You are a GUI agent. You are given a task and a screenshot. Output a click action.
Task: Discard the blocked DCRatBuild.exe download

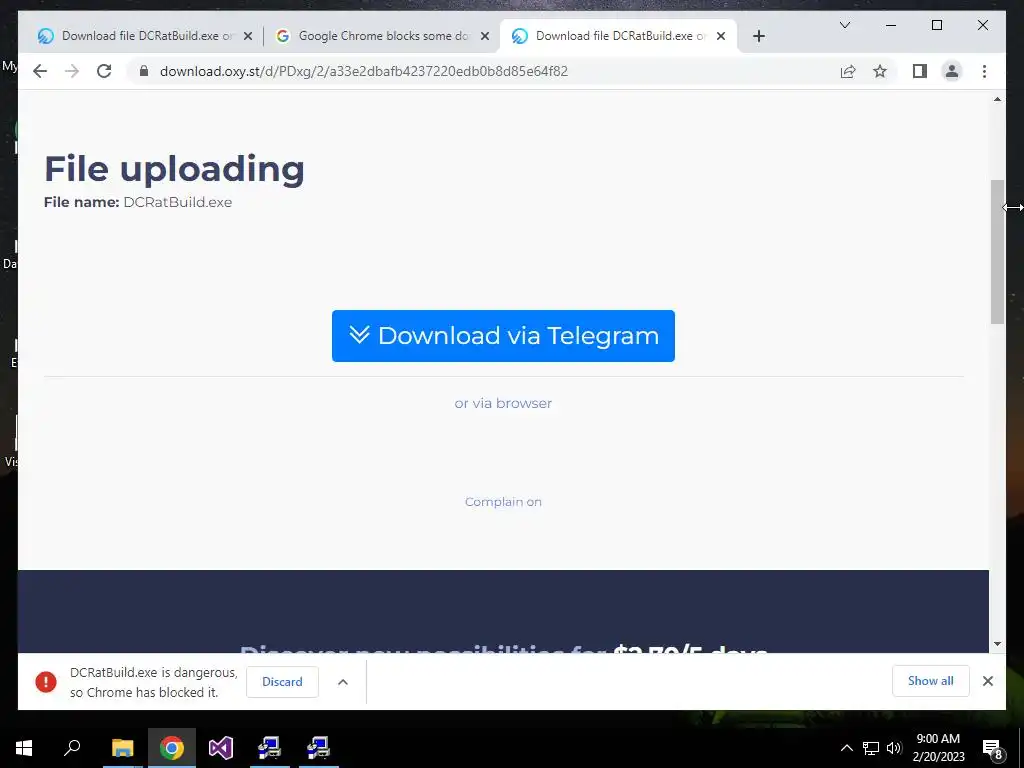pyautogui.click(x=282, y=682)
